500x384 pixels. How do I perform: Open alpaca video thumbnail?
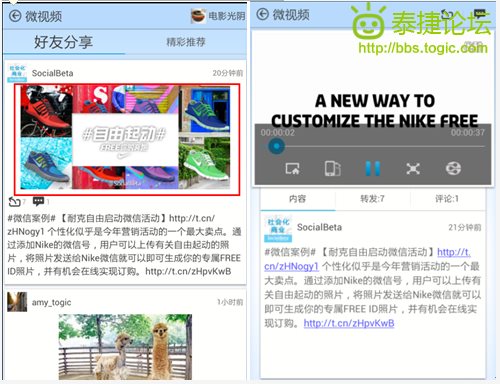pyautogui.click(x=125, y=347)
